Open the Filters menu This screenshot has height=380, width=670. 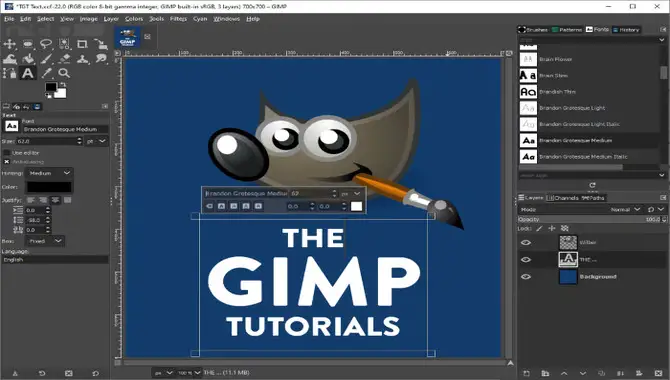178,19
